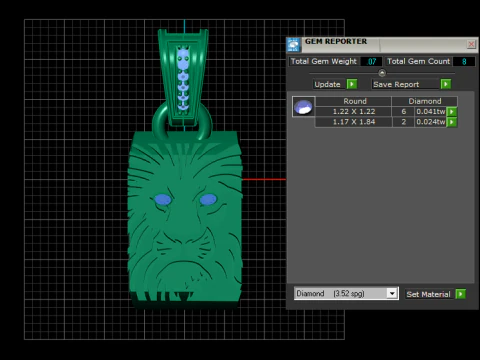
Task: Click the quantity 6 cell
Action: click(403, 112)
